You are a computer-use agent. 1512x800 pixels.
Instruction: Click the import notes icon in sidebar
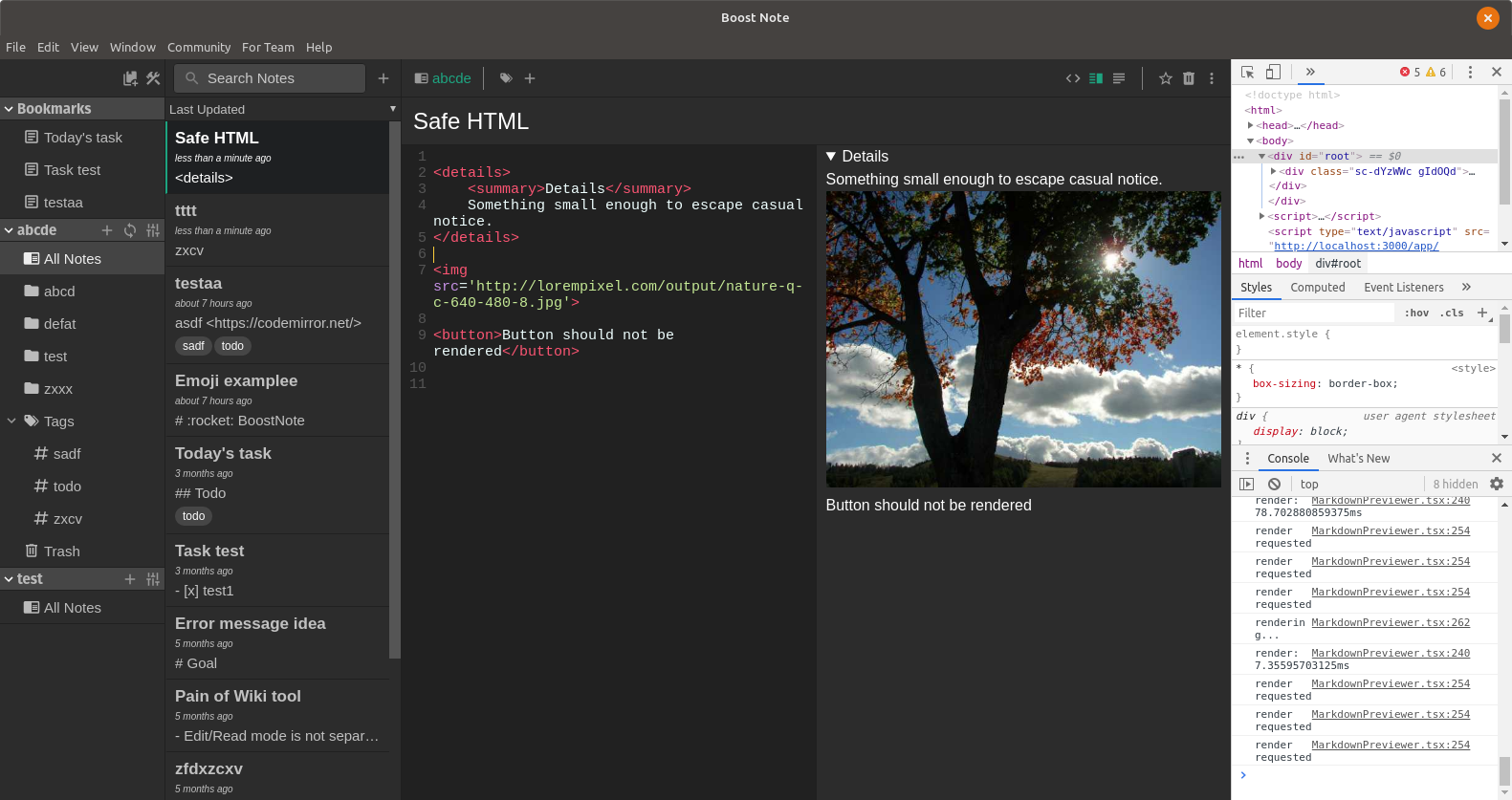click(130, 78)
